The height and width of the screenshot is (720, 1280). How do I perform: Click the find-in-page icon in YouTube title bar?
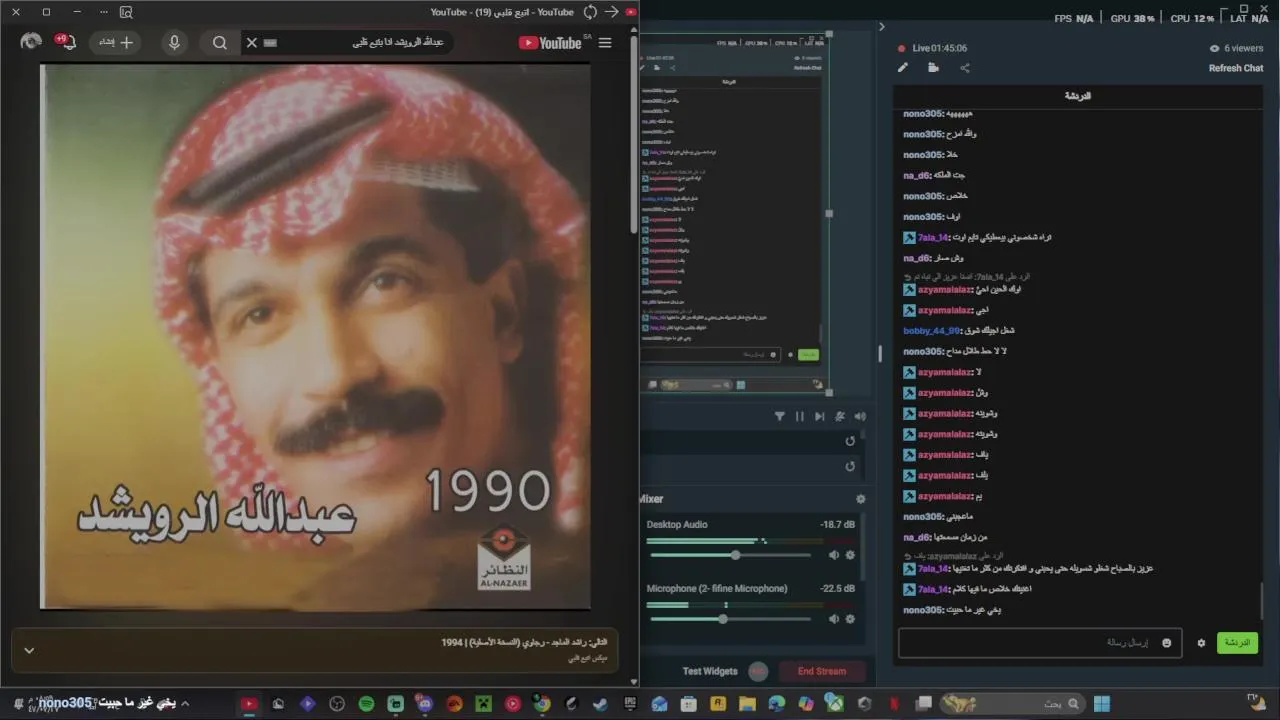point(126,12)
